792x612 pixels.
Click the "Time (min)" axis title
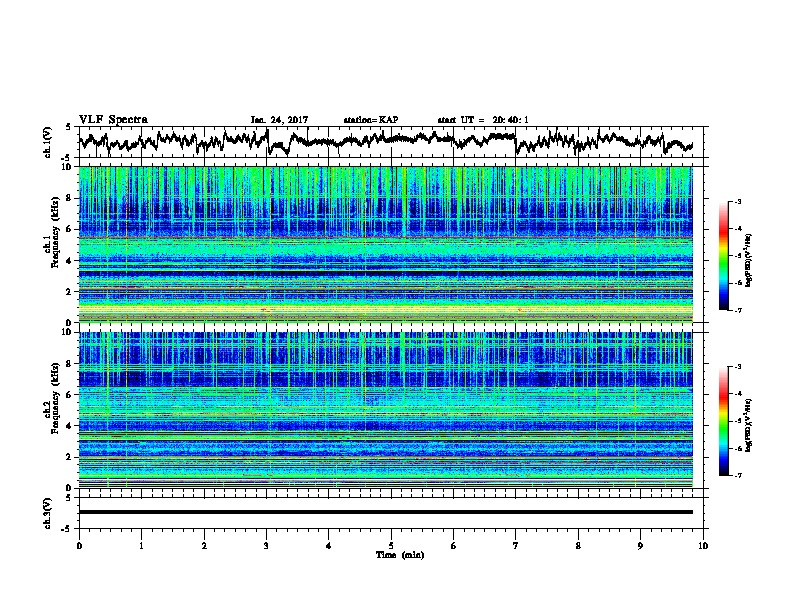[400, 555]
